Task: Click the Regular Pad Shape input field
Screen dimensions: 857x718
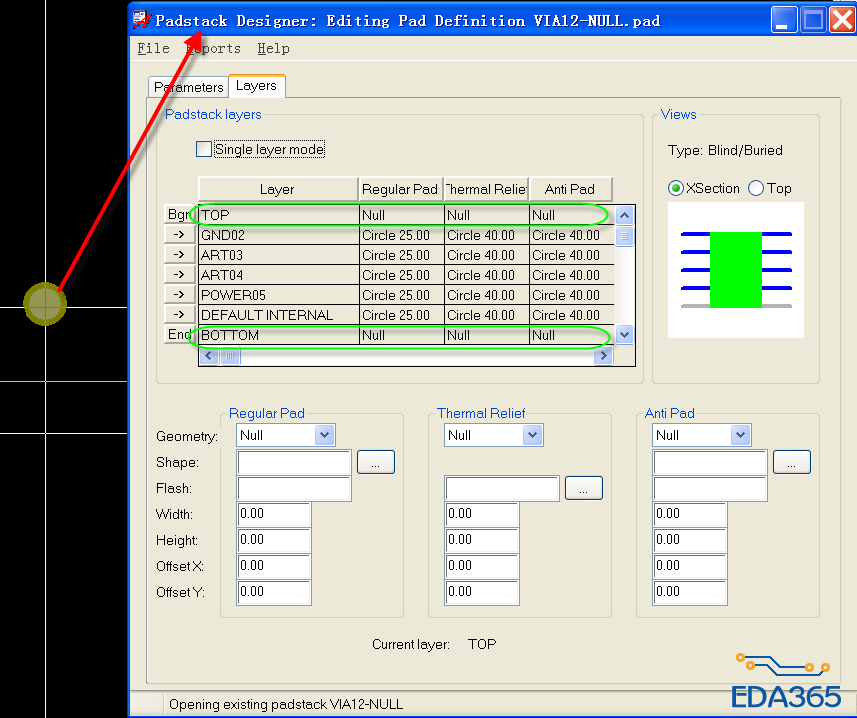Action: pos(294,462)
